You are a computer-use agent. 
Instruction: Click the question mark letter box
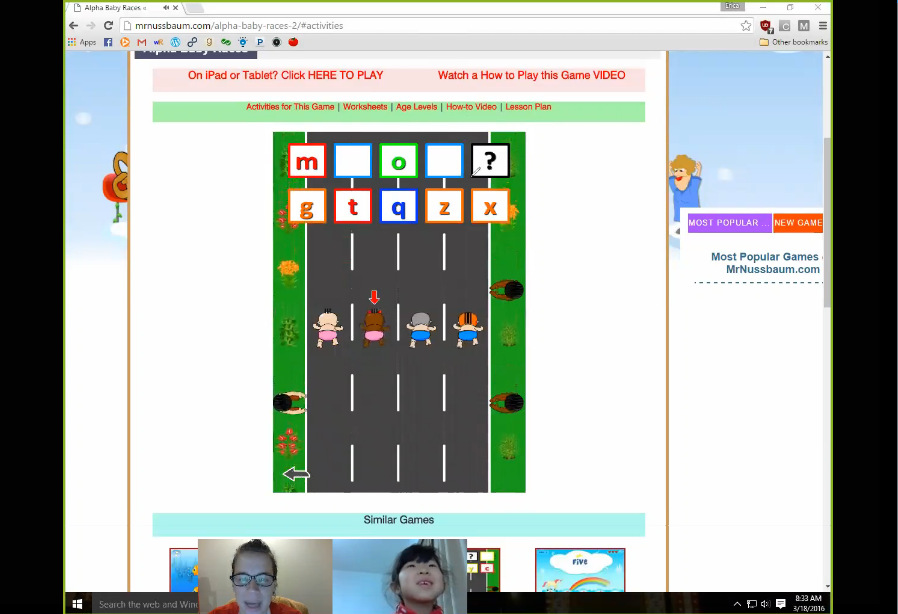490,160
